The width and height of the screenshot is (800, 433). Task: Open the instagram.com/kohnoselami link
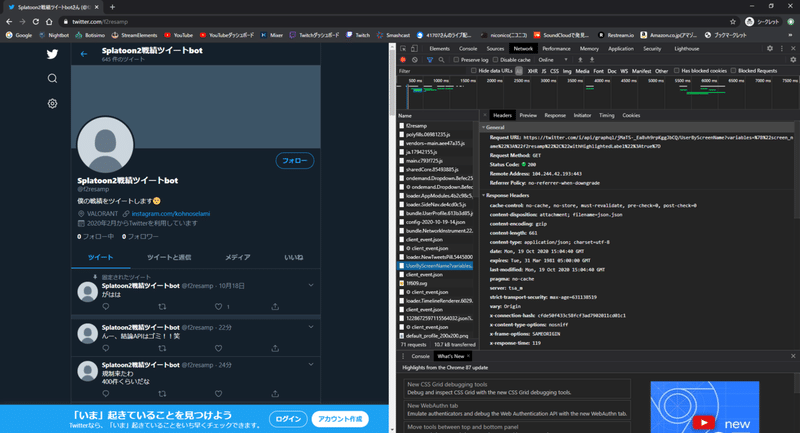coord(171,214)
